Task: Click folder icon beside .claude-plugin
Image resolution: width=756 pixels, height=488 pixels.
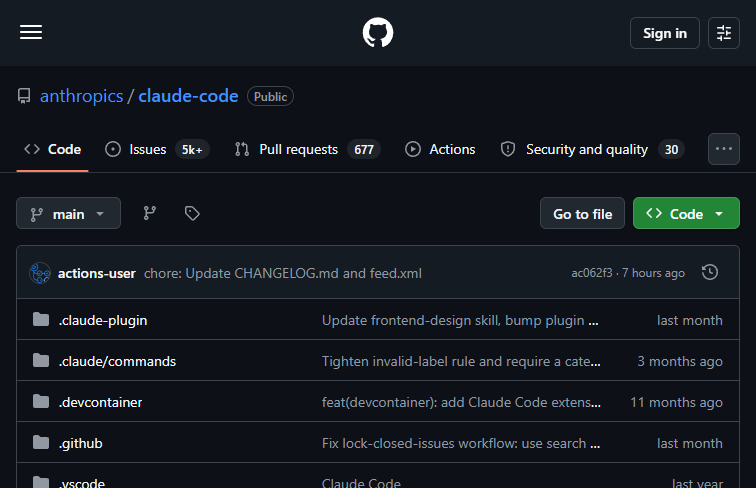Action: 41,319
